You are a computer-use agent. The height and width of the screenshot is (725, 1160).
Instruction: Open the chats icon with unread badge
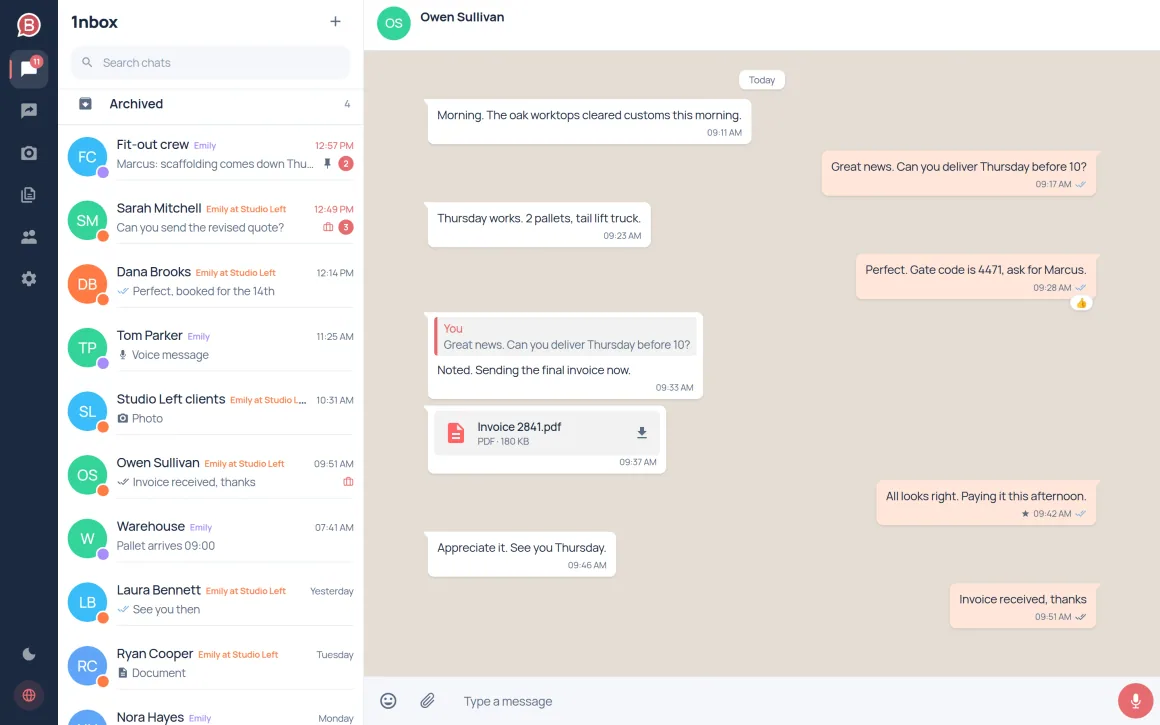pos(29,69)
